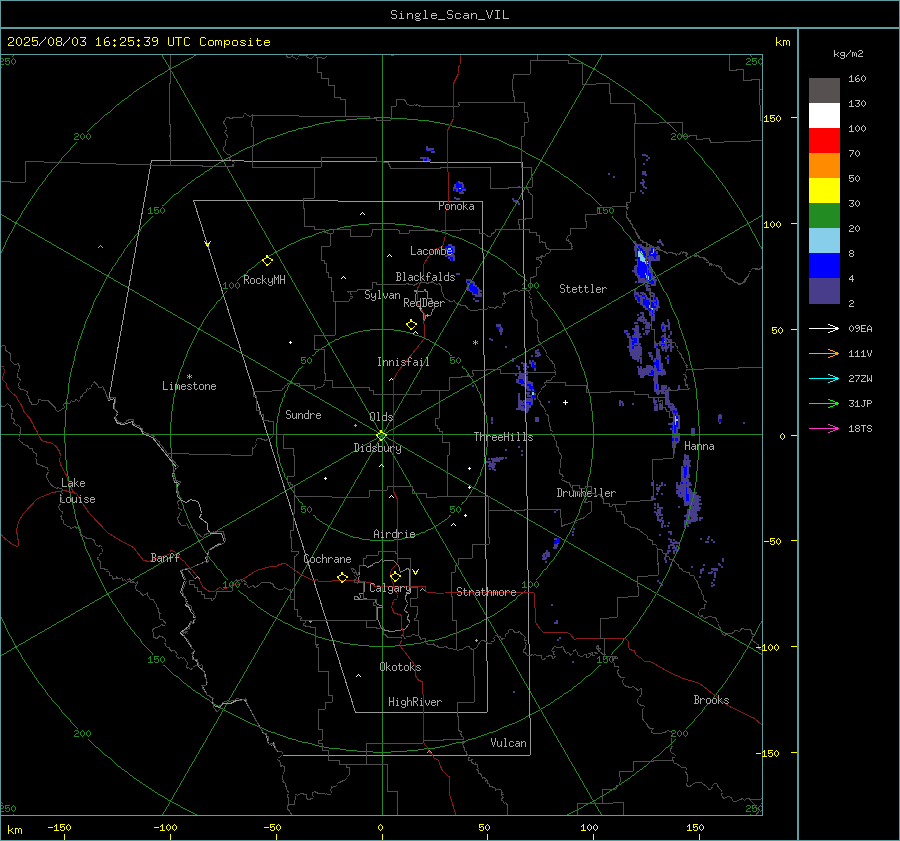
Task: Select the yellow diamond marker above Calgary label
Action: click(395, 576)
